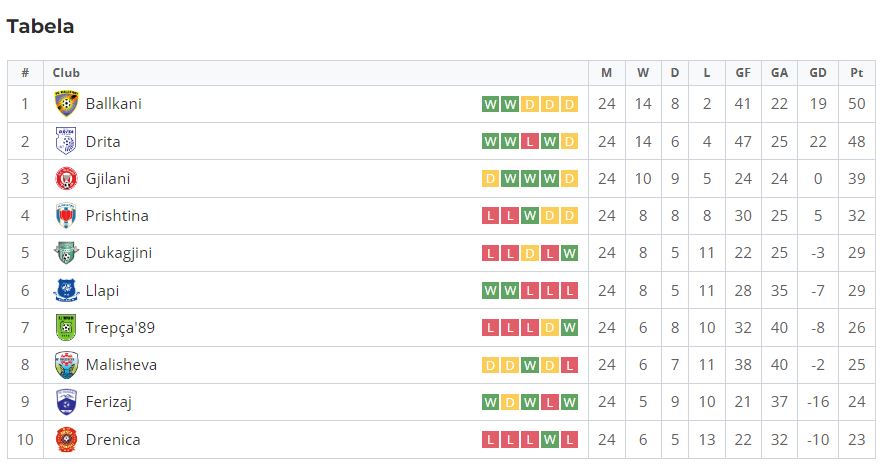The image size is (886, 468).
Task: Click the Gjilani club logo
Action: (x=66, y=179)
